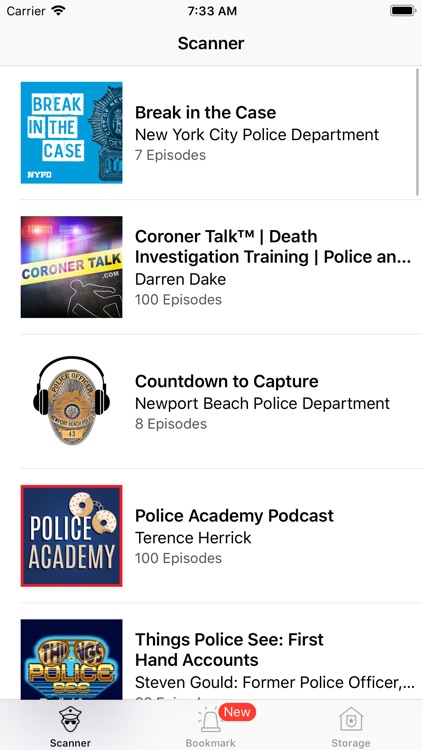Tap the Darren Dake author name
Viewport: 422px width, 750px height.
click(180, 279)
